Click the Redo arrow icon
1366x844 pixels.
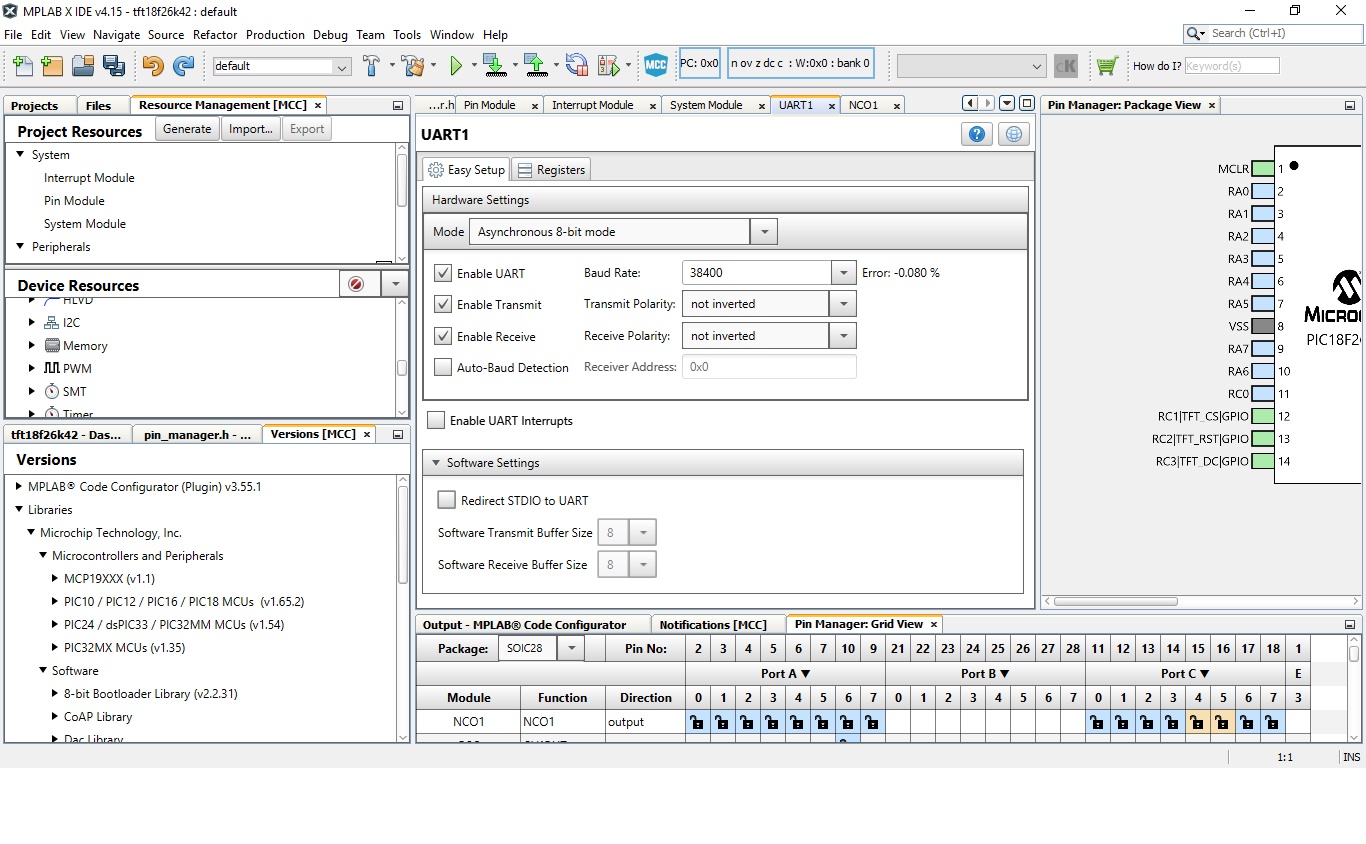tap(183, 66)
